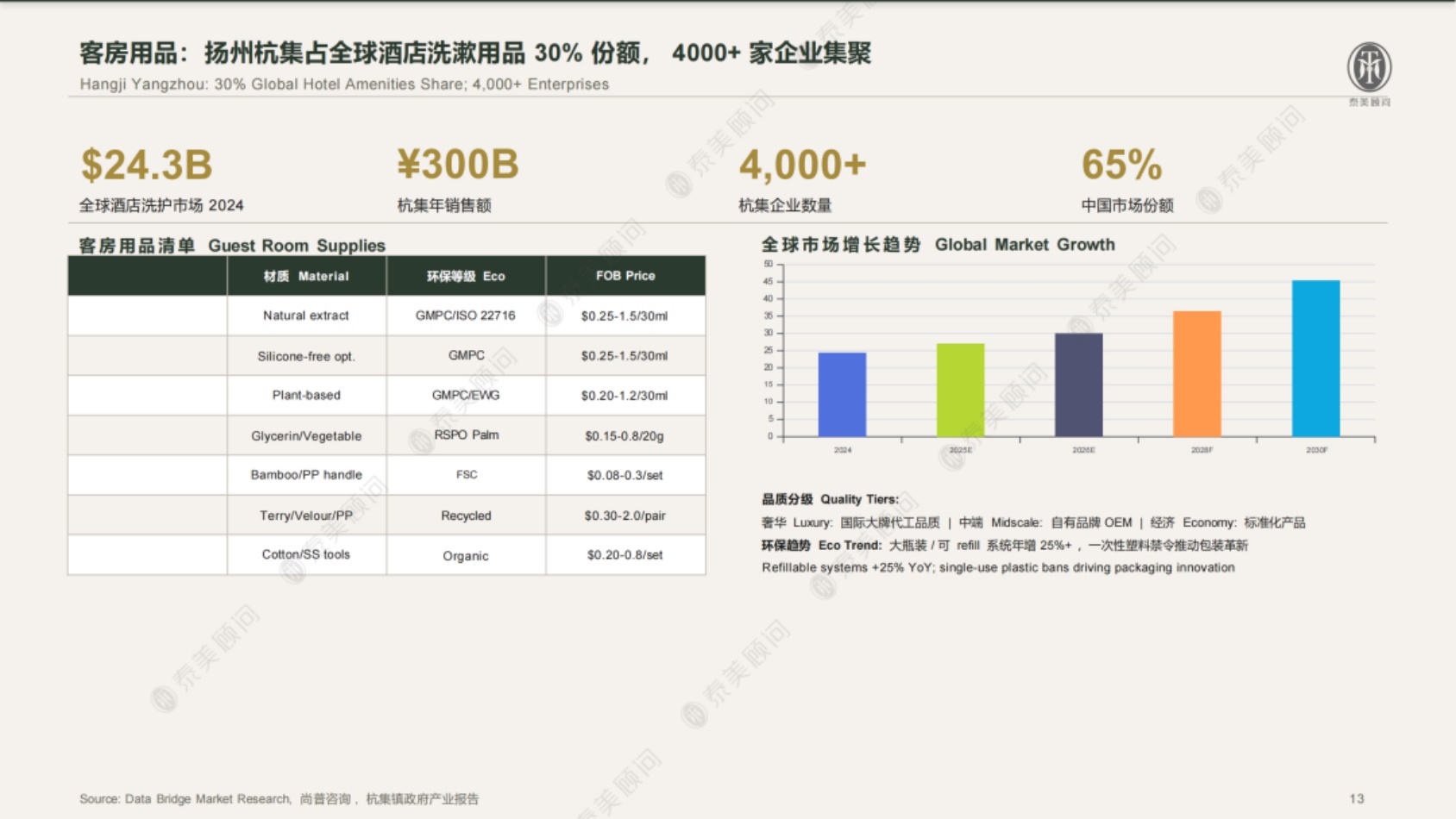Click the 'Refillable systems +25% YoY' sentence

(x=998, y=567)
